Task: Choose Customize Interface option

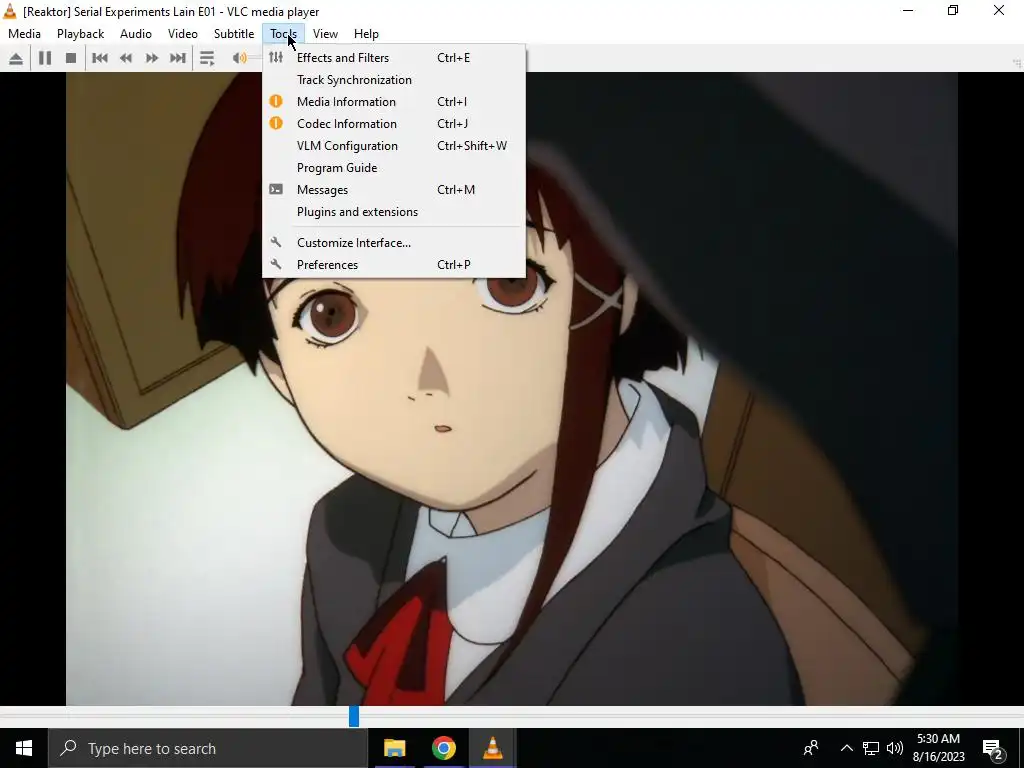Action: point(394,243)
